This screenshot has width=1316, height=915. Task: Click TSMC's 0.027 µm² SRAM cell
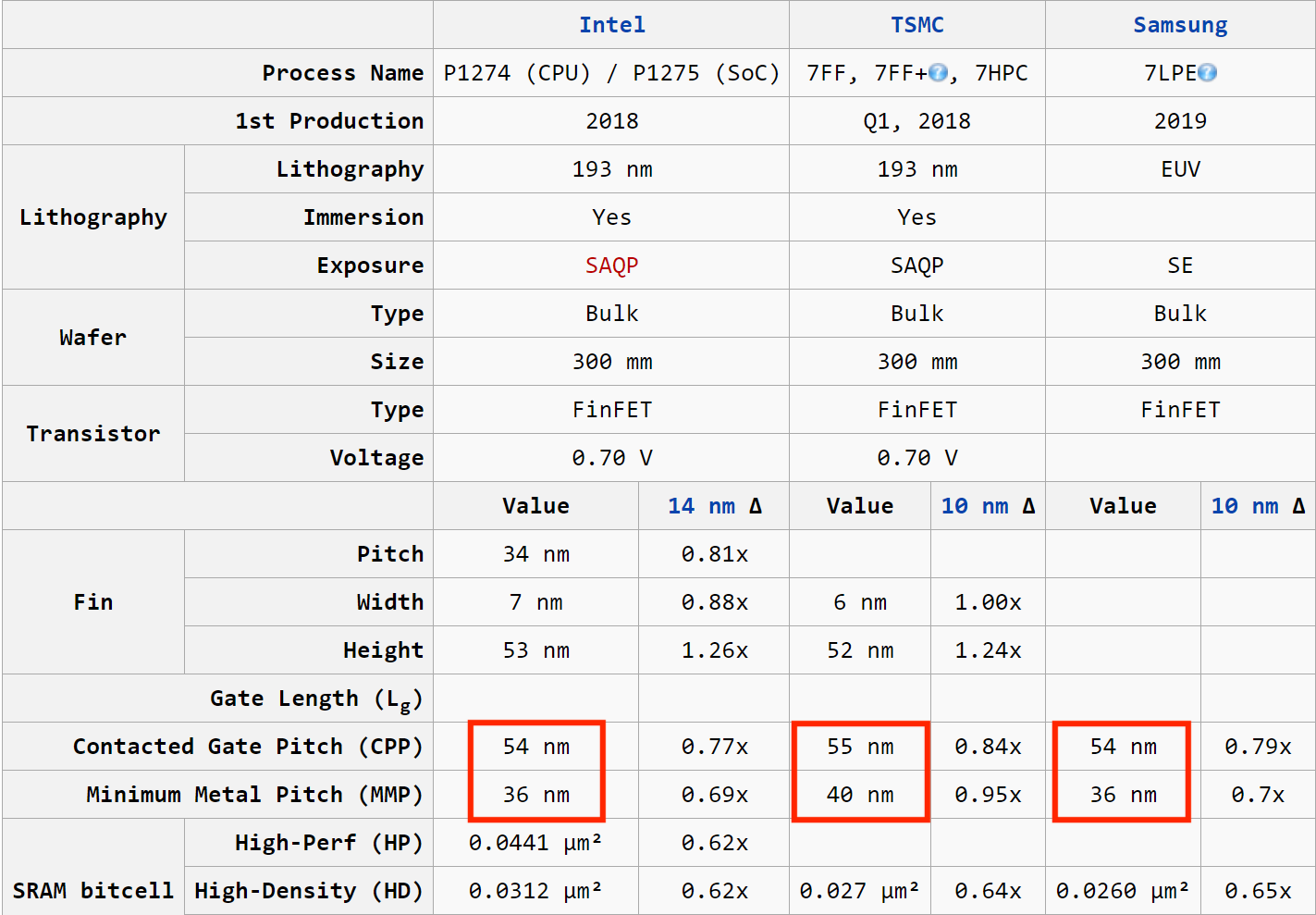(860, 891)
